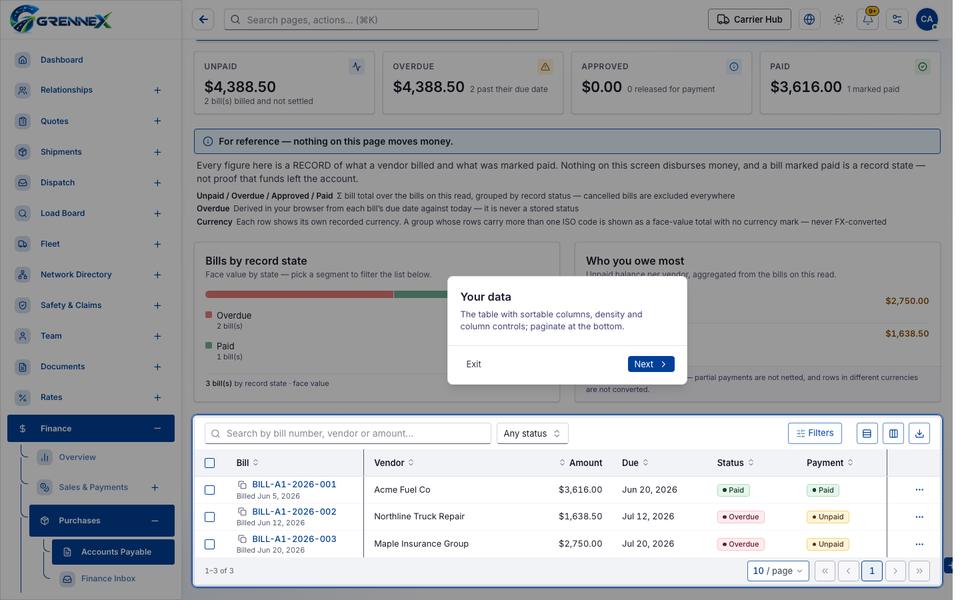The image size is (960, 600).
Task: Open the CA user avatar
Action: (x=926, y=20)
